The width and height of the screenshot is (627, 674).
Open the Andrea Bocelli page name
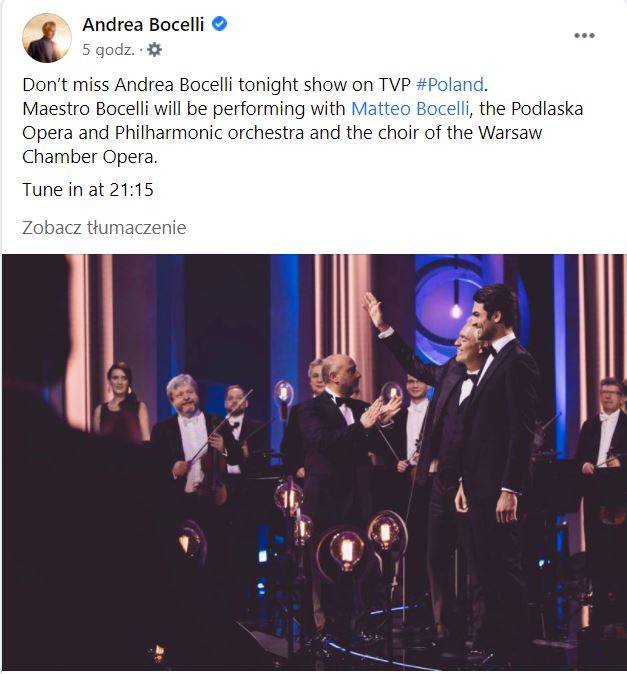(143, 25)
